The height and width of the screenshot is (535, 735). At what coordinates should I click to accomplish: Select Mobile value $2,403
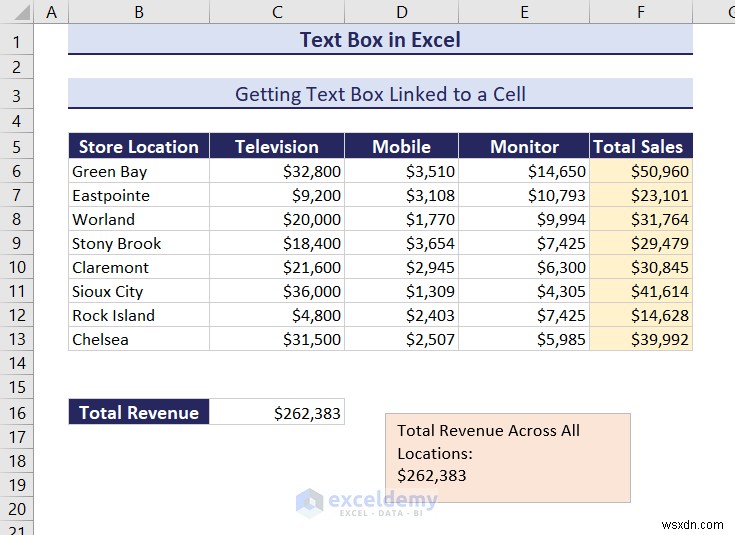pos(402,315)
